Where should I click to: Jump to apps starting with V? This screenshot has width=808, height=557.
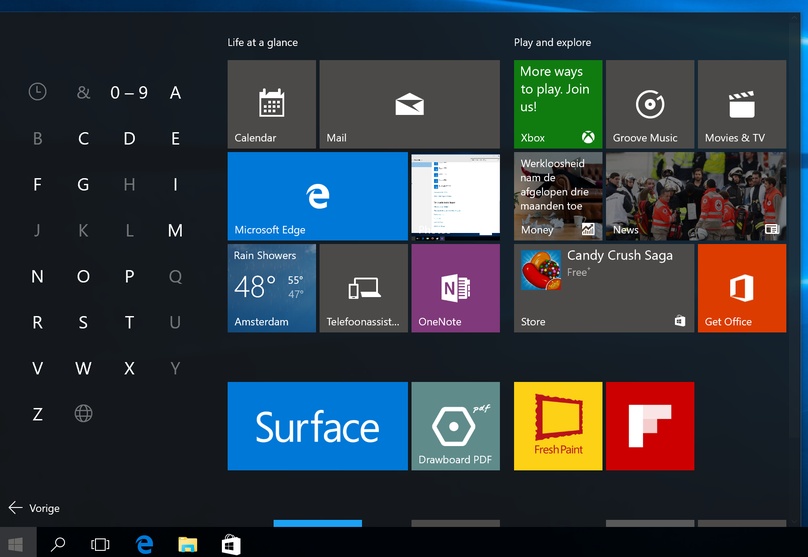click(37, 368)
